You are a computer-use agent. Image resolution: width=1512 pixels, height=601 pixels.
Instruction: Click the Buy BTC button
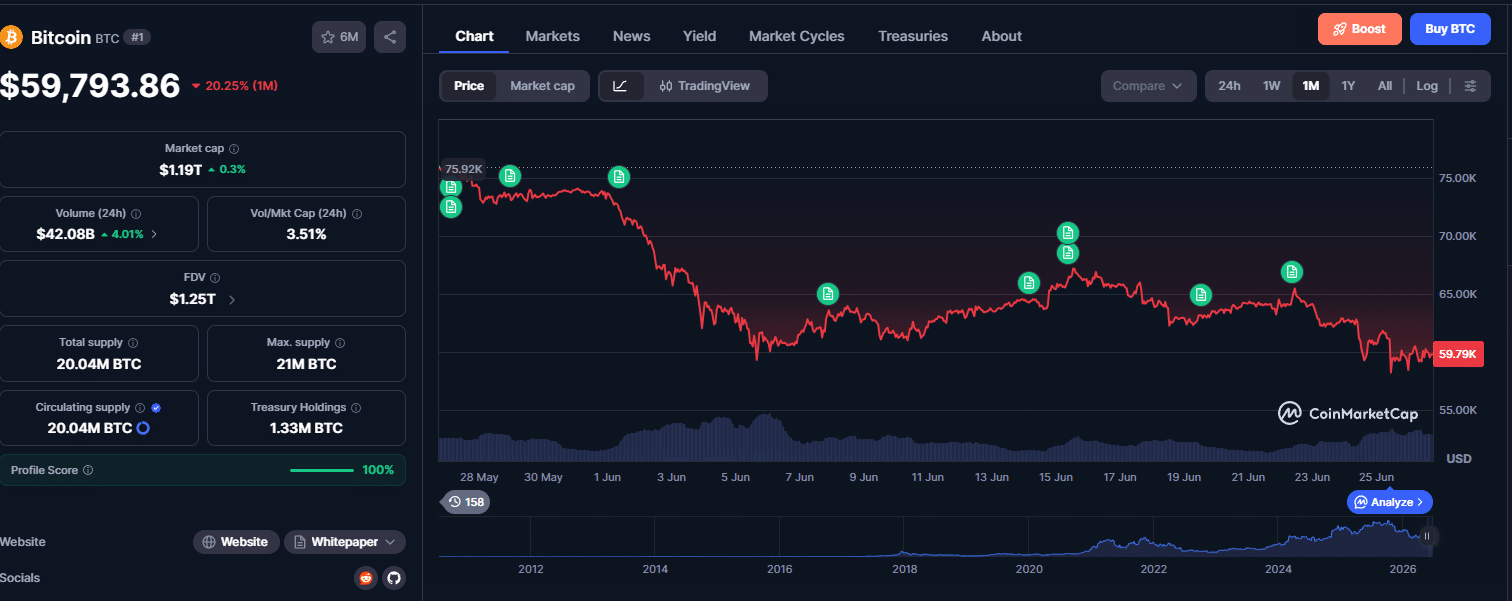point(1450,29)
